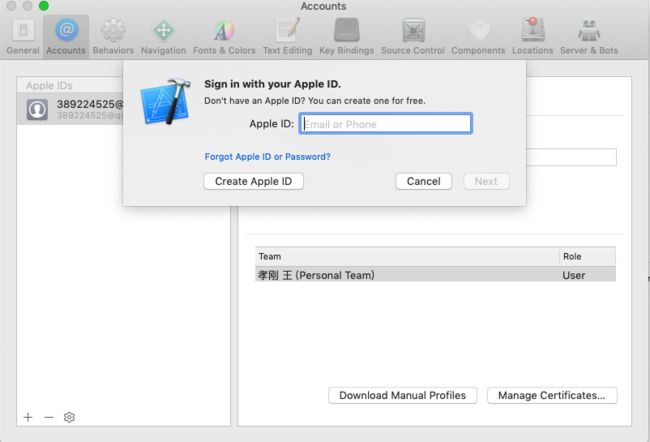
Task: Select the 389224525 account avatar
Action: (37, 109)
